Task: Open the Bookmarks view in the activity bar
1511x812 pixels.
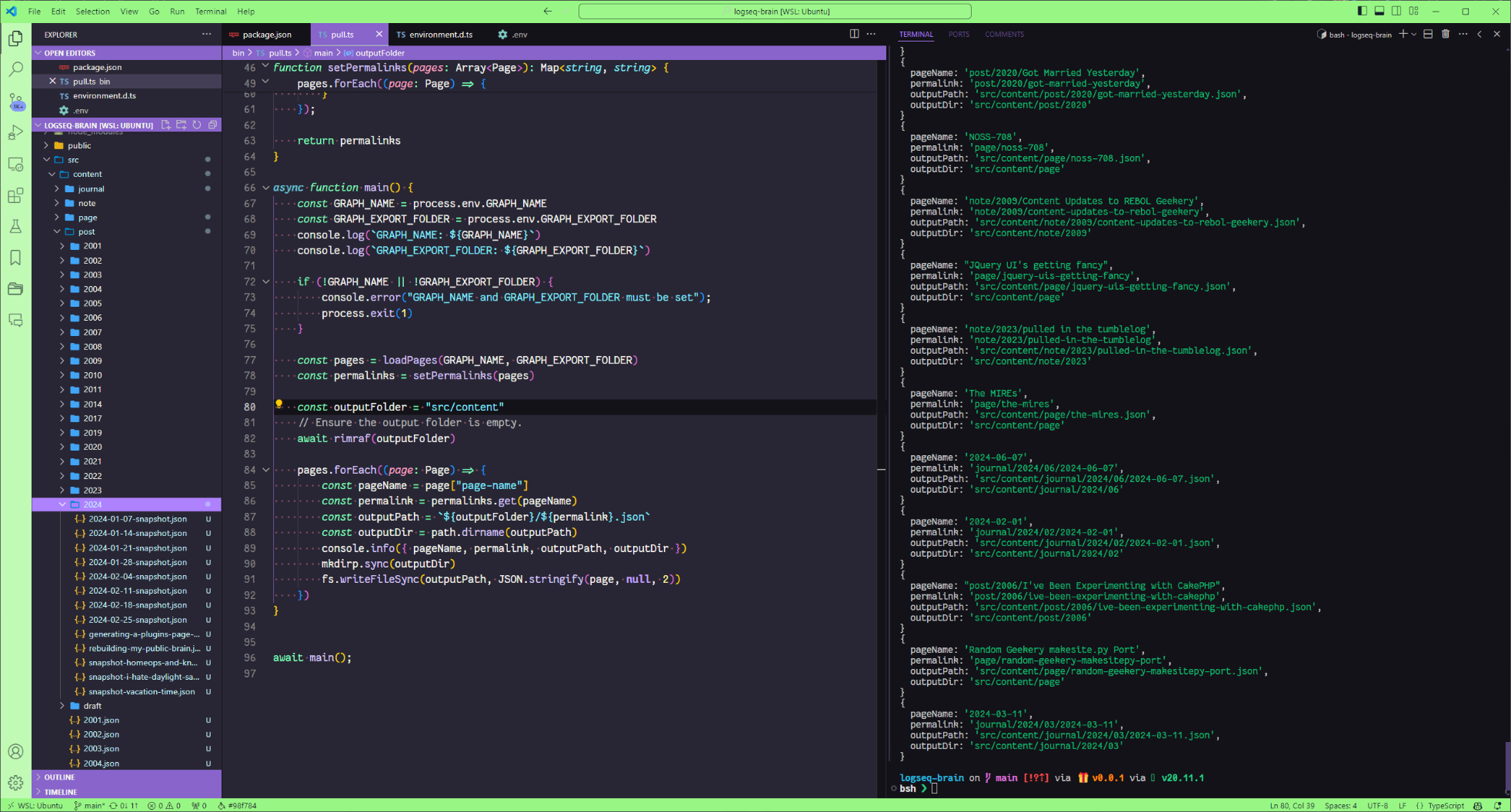Action: (x=15, y=258)
